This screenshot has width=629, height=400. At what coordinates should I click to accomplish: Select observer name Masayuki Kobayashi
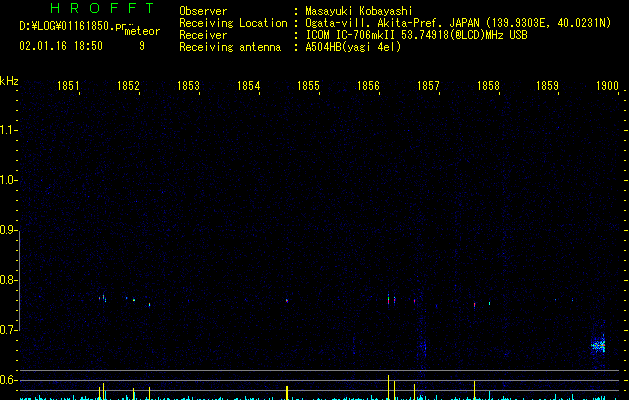coord(359,11)
